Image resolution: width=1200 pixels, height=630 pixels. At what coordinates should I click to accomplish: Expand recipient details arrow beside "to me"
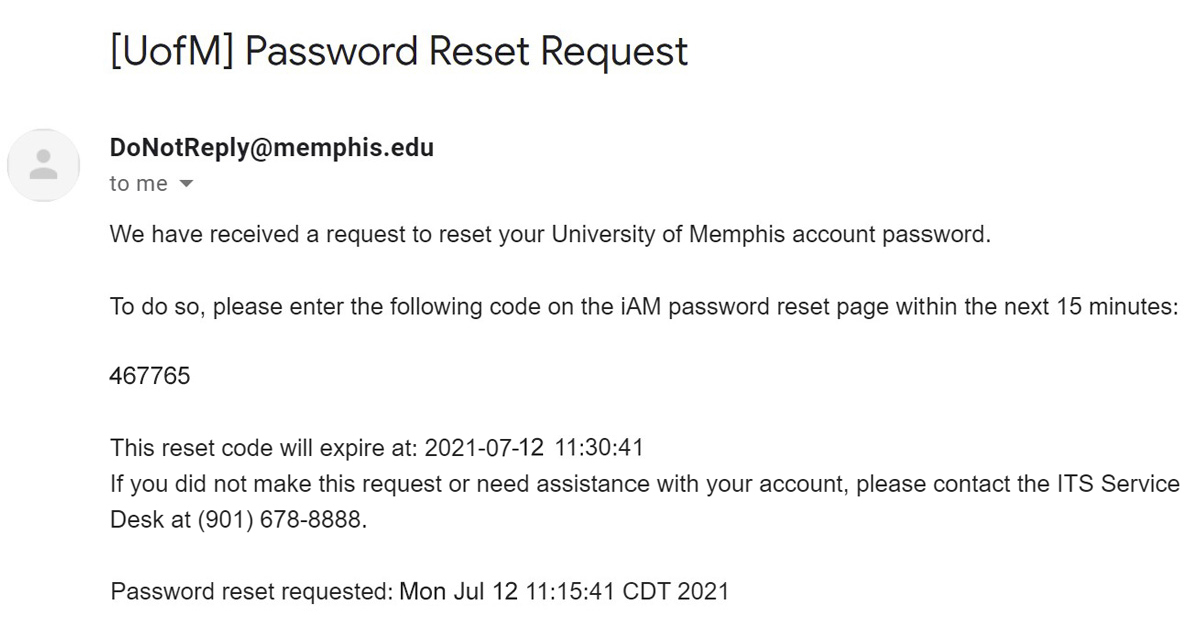185,184
